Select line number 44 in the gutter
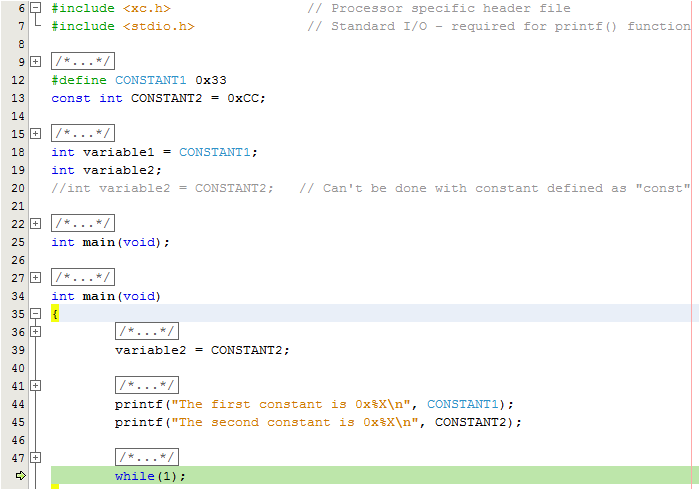The width and height of the screenshot is (700, 490). (x=18, y=404)
